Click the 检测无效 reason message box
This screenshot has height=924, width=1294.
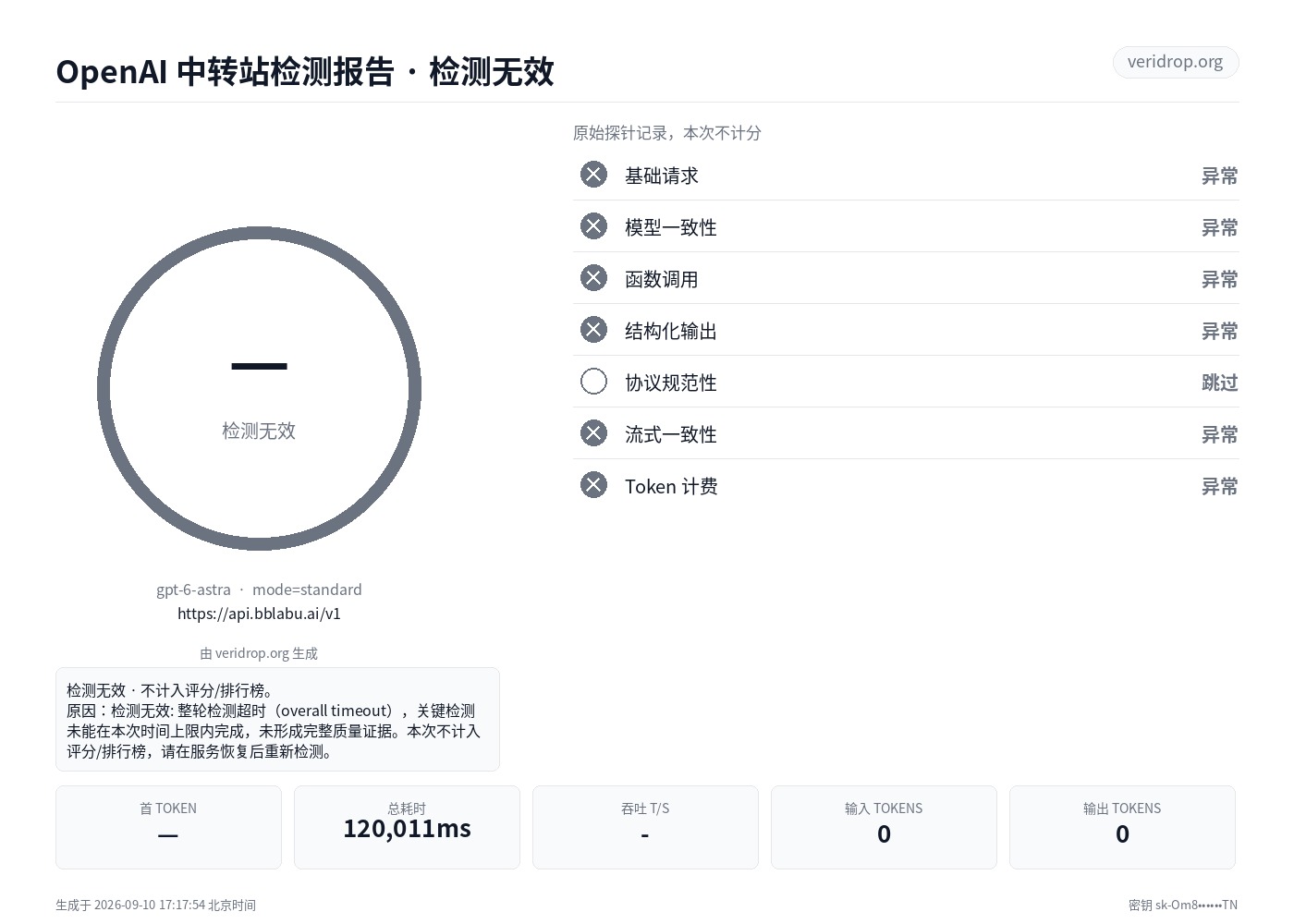277,720
